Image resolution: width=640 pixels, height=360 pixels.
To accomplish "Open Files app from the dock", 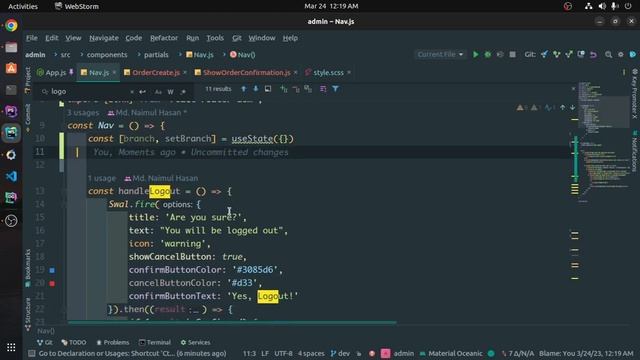I will (x=11, y=47).
